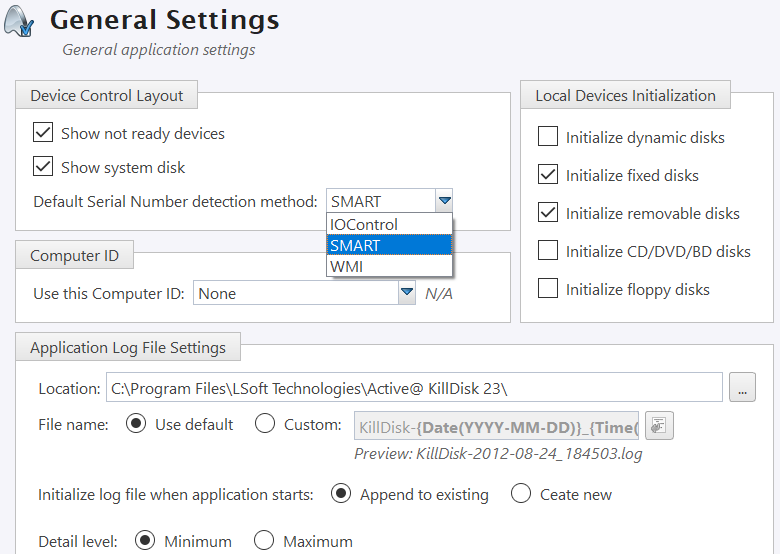
Task: Click the file name pattern tag icon
Action: pos(659,426)
